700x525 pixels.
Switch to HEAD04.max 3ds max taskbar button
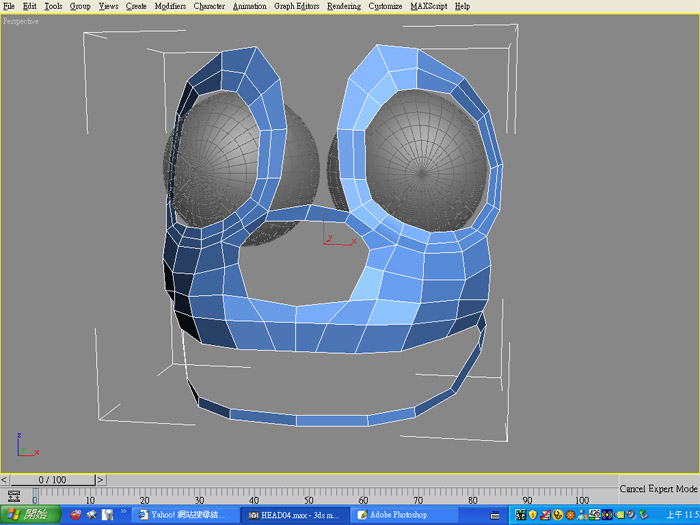(294, 515)
